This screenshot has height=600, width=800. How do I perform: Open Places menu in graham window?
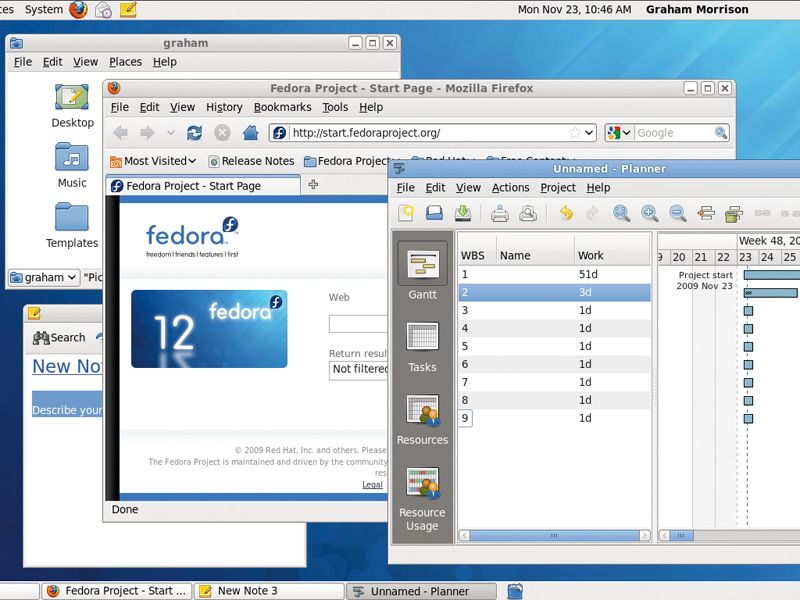pyautogui.click(x=126, y=62)
